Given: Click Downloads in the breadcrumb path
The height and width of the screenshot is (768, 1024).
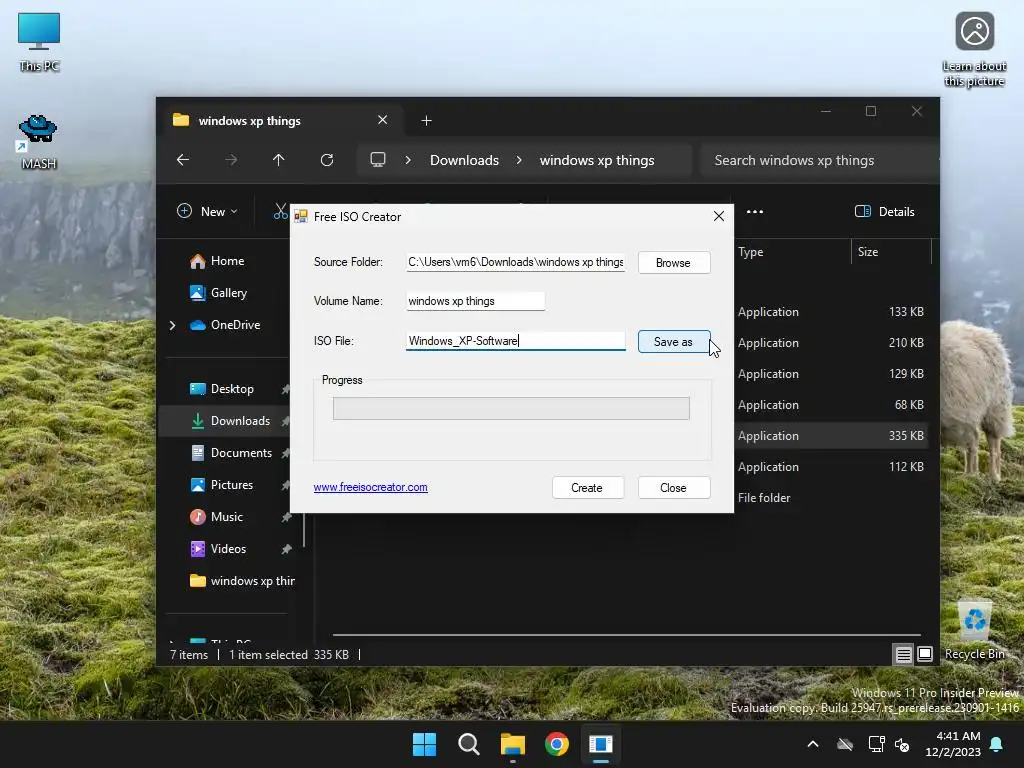Looking at the screenshot, I should (464, 160).
